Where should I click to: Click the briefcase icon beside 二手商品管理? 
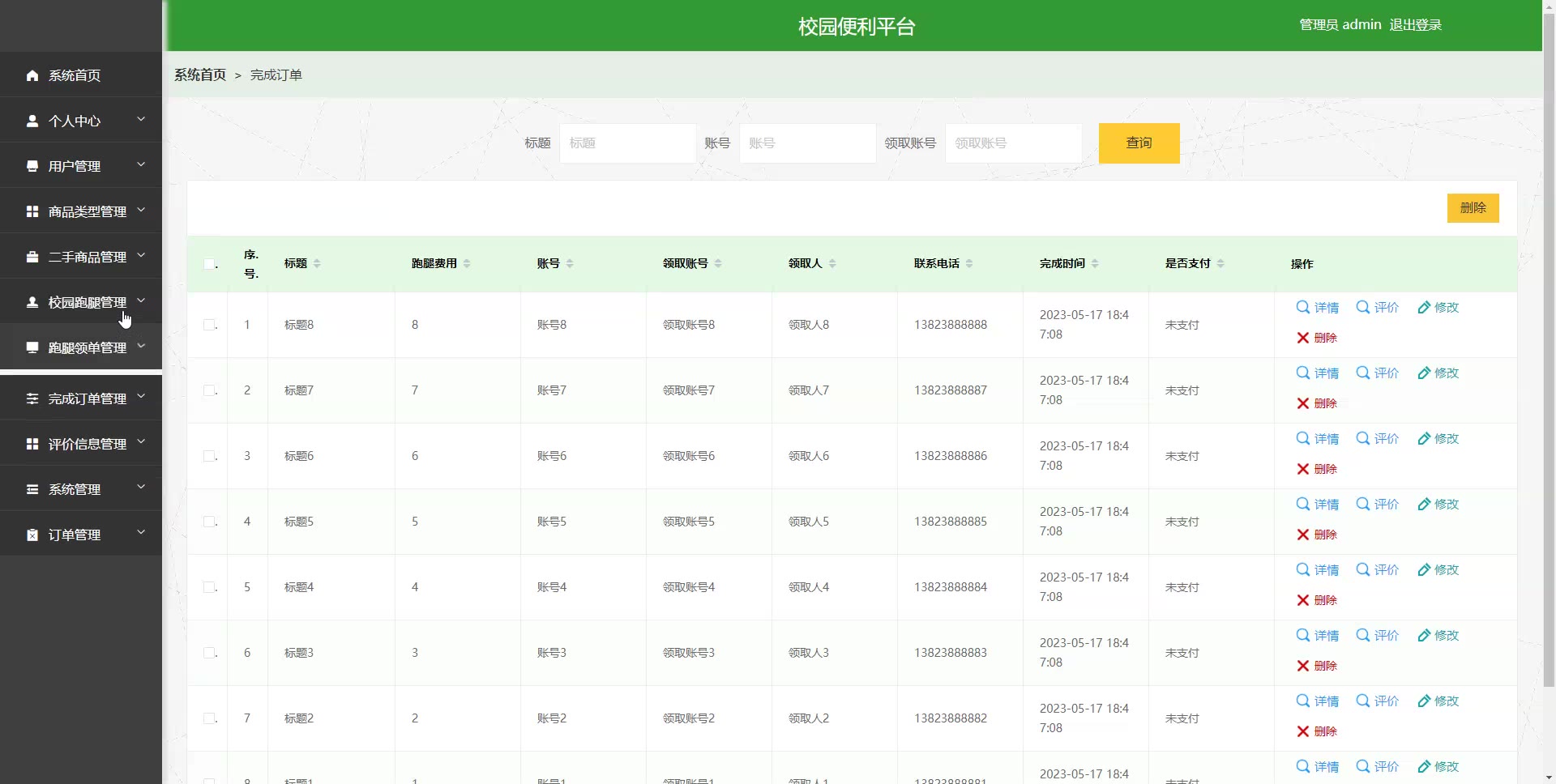tap(32, 257)
